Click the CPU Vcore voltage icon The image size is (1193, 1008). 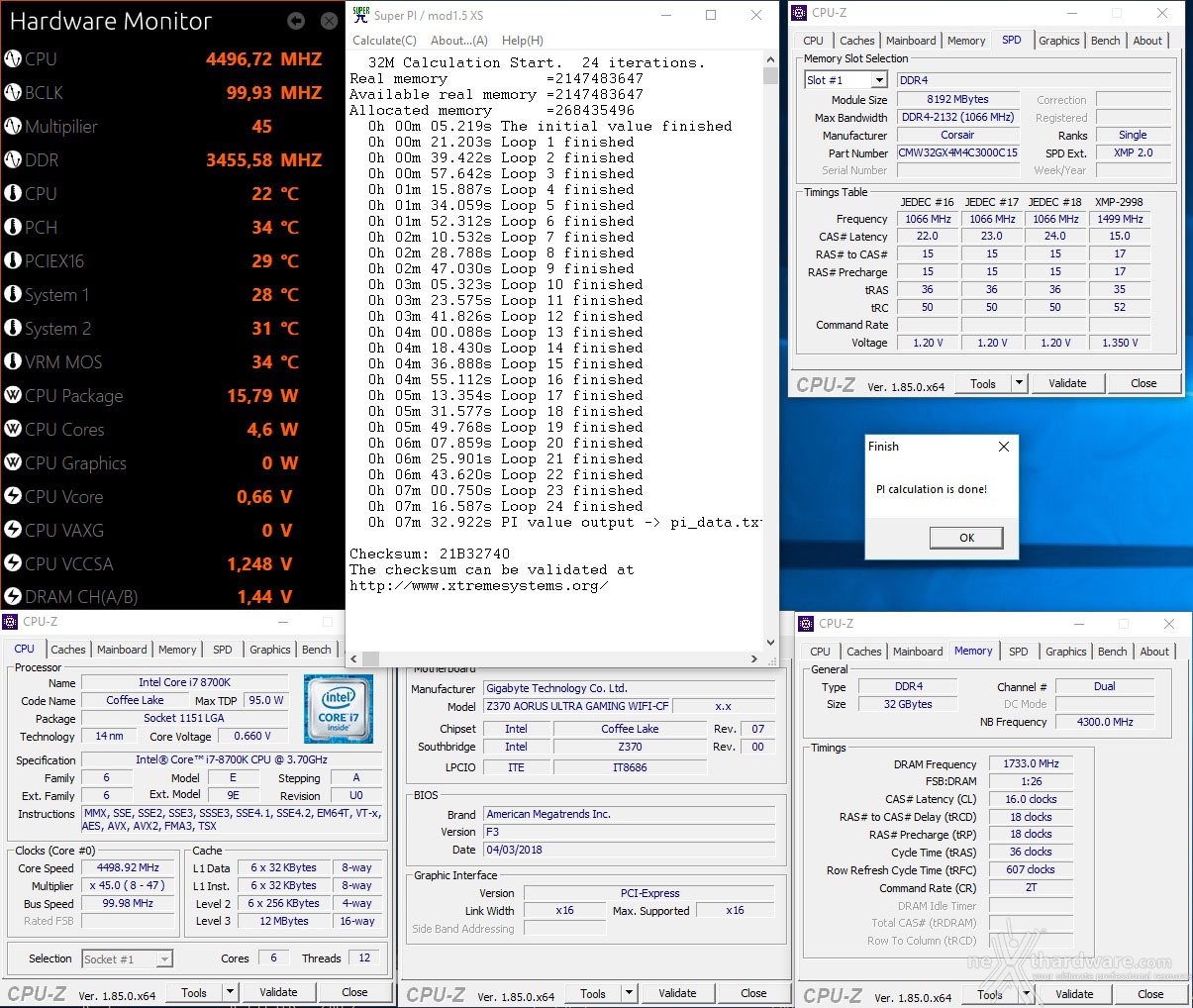13,496
